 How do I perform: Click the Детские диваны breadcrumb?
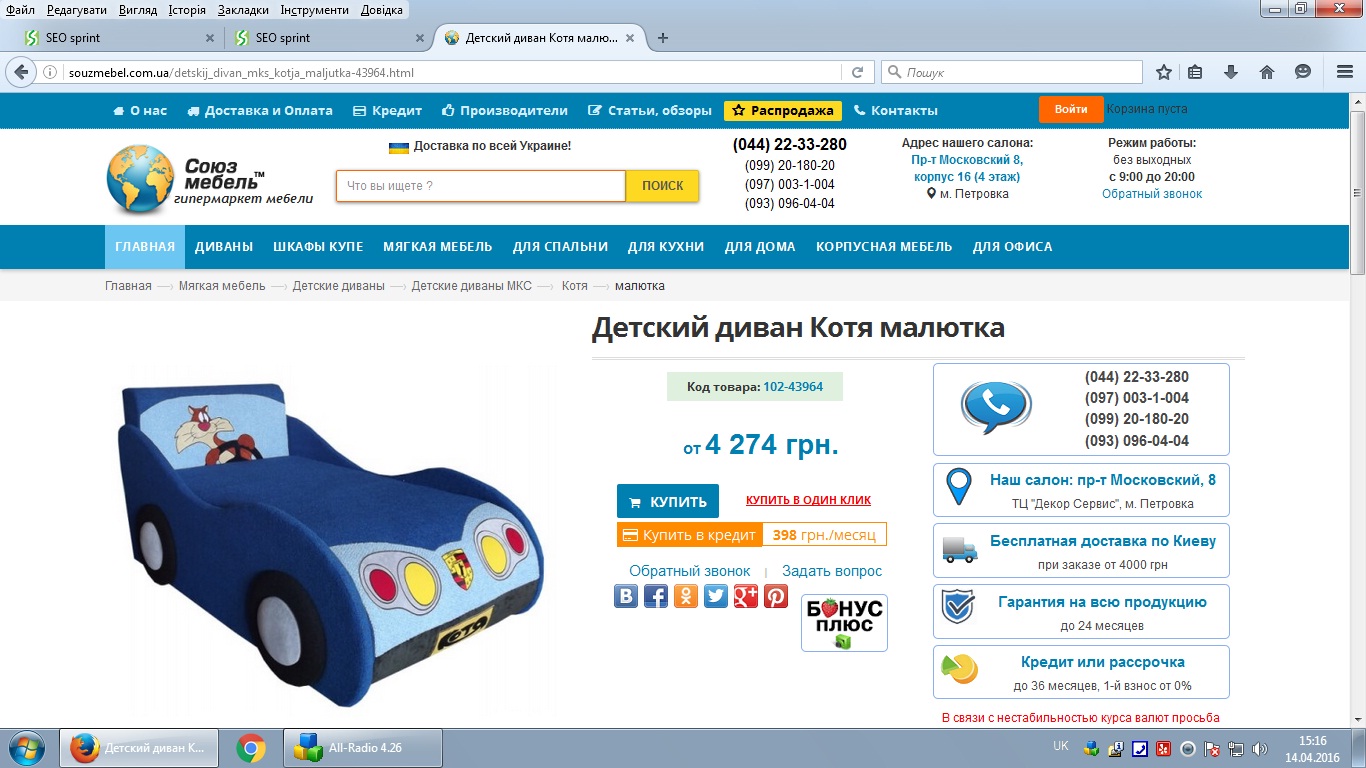tap(339, 286)
